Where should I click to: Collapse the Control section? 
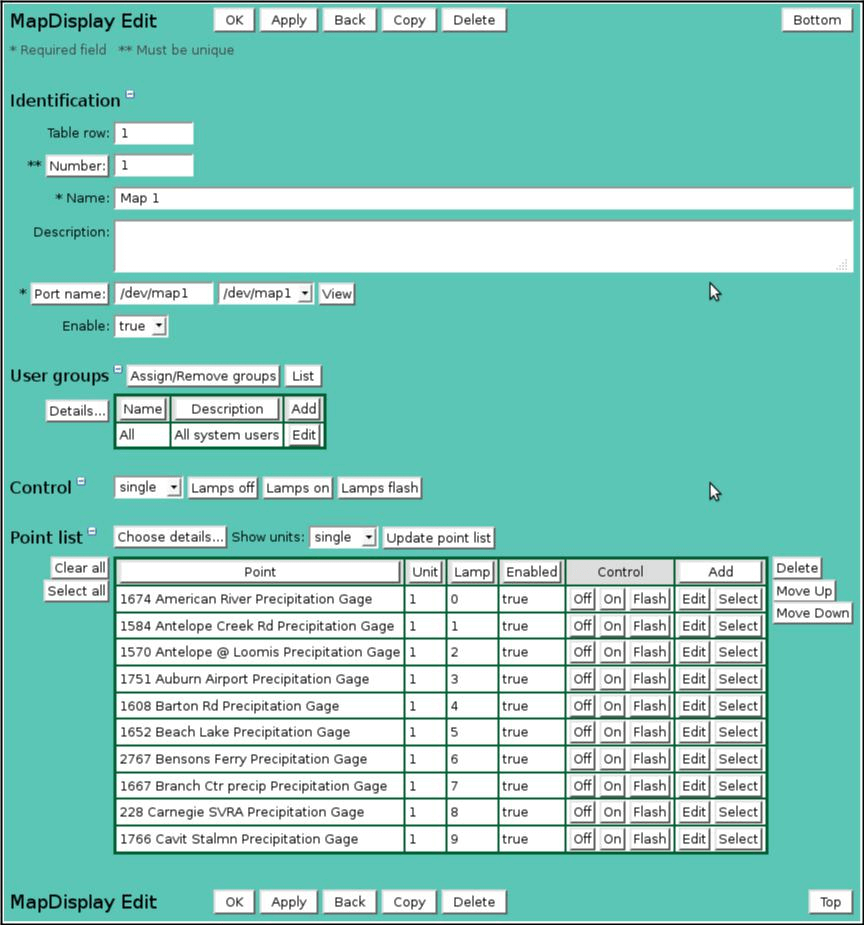tap(81, 481)
